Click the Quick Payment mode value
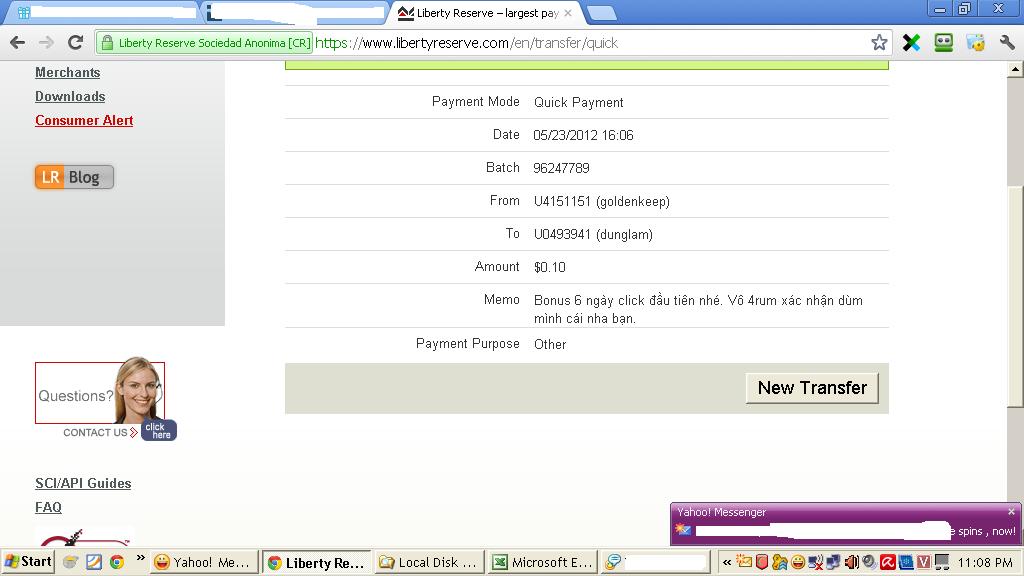The image size is (1024, 576). pos(579,103)
